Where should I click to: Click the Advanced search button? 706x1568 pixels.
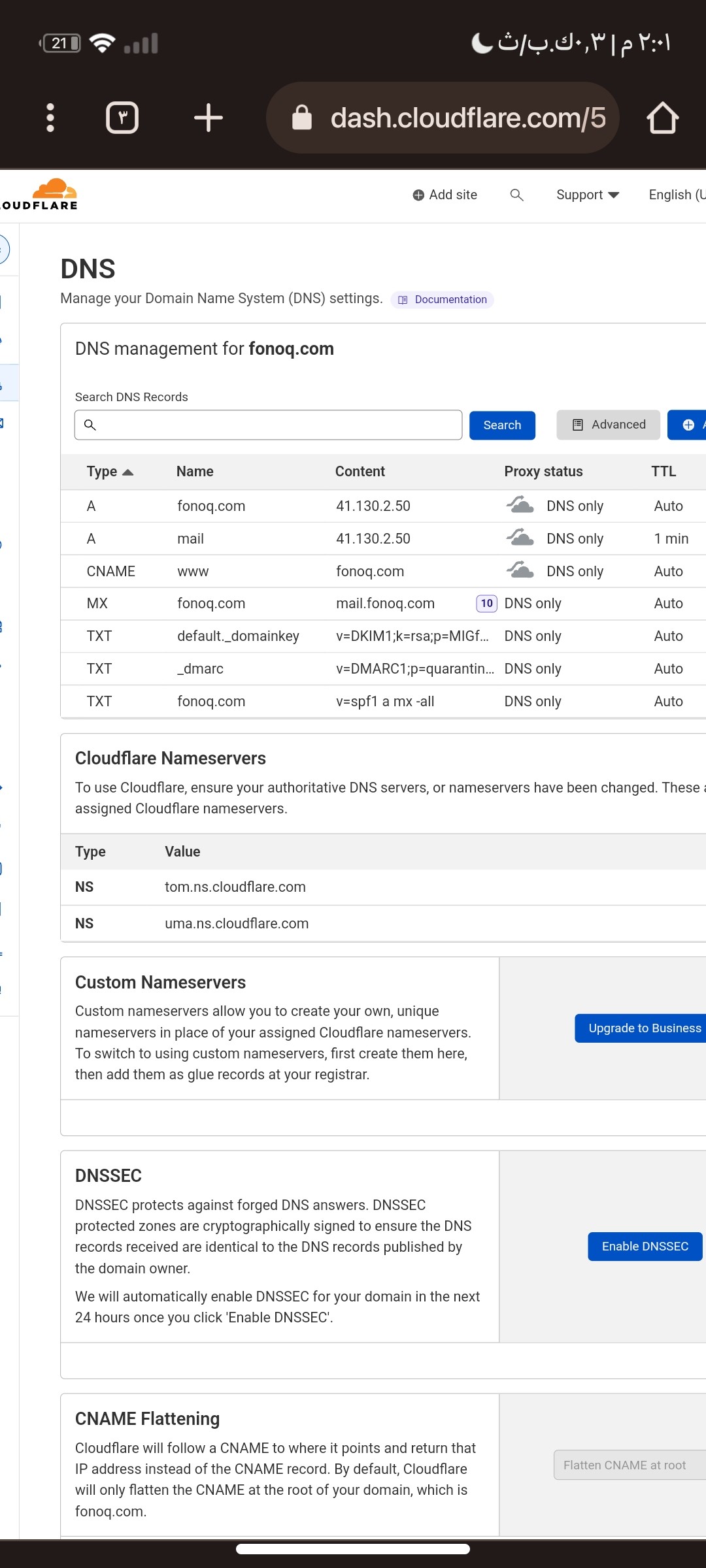tap(608, 425)
